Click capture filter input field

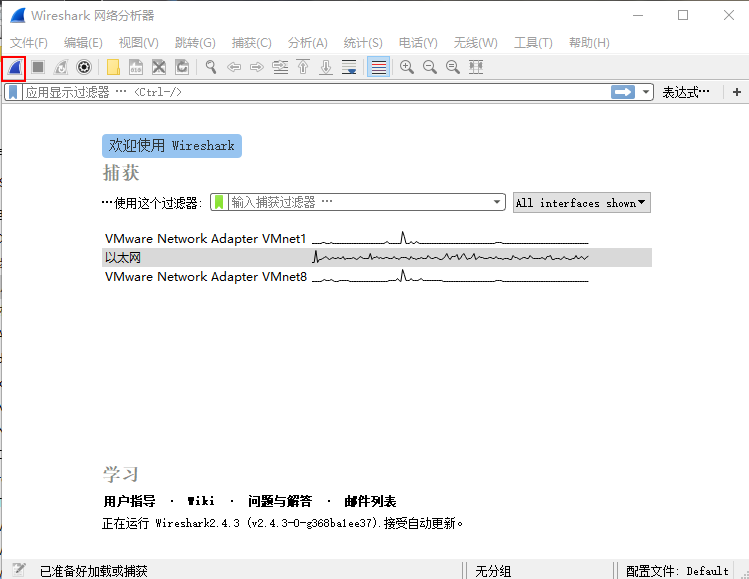tap(359, 202)
